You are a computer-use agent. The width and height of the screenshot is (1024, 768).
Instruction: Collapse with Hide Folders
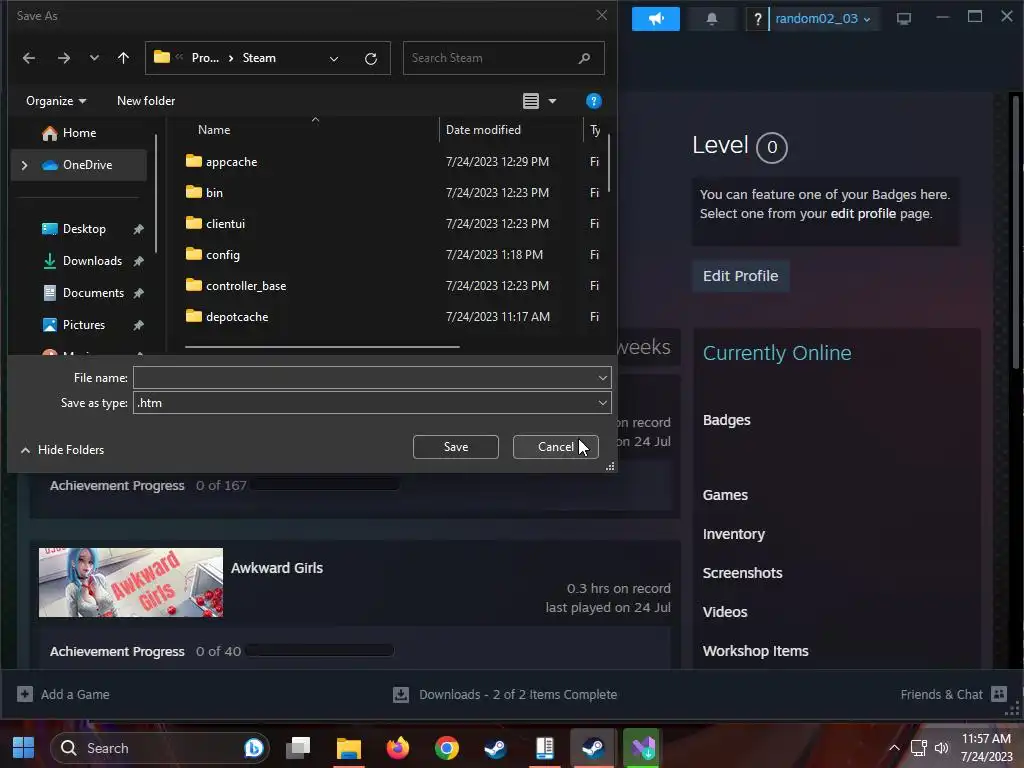coord(63,450)
